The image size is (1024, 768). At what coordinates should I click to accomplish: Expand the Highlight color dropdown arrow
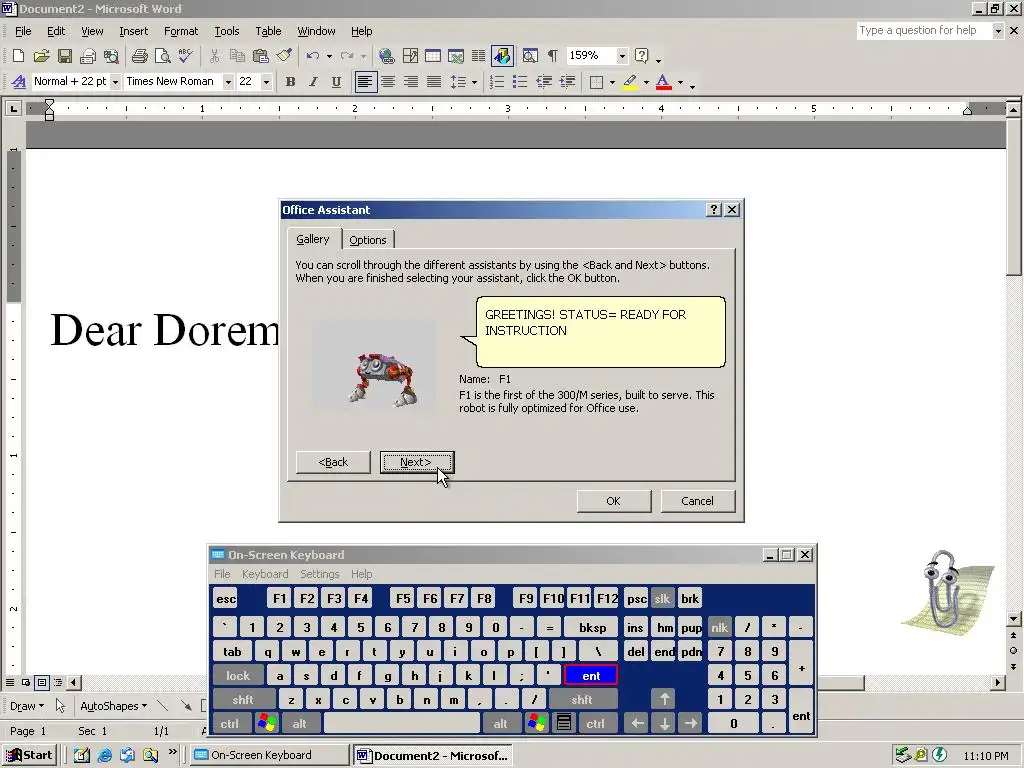click(647, 82)
